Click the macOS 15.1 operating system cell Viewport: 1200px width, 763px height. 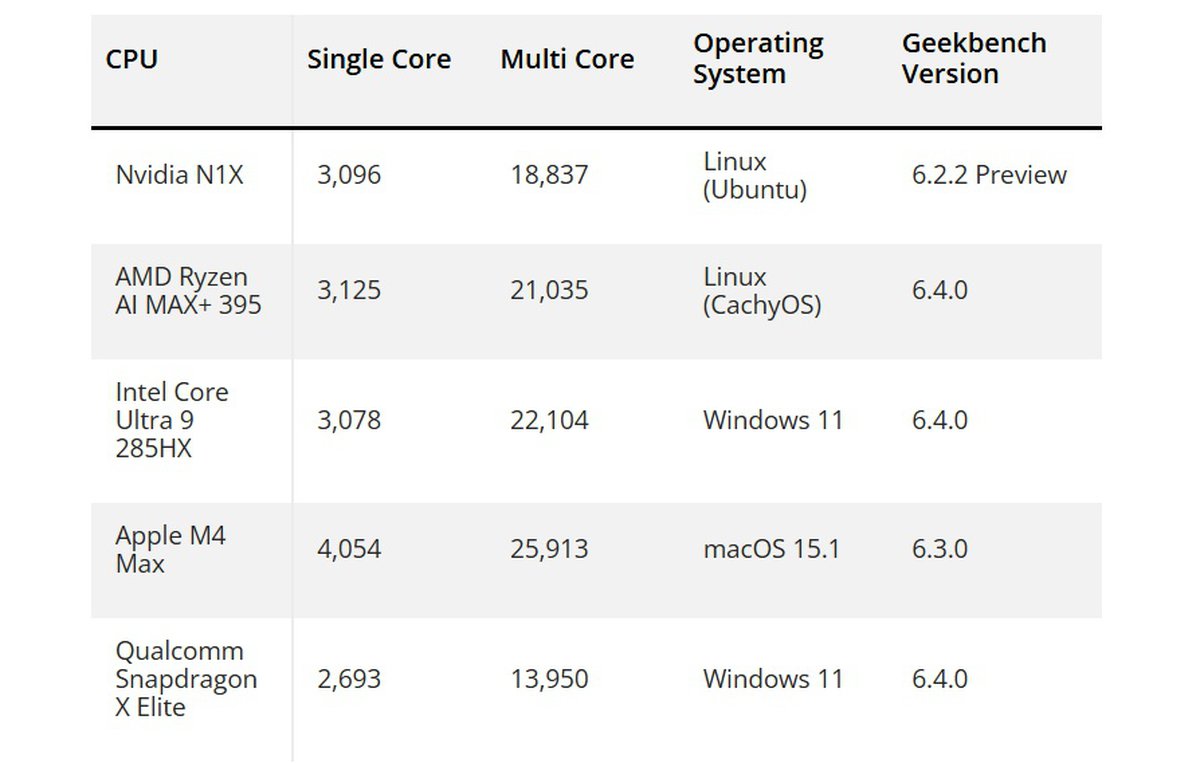[x=770, y=549]
